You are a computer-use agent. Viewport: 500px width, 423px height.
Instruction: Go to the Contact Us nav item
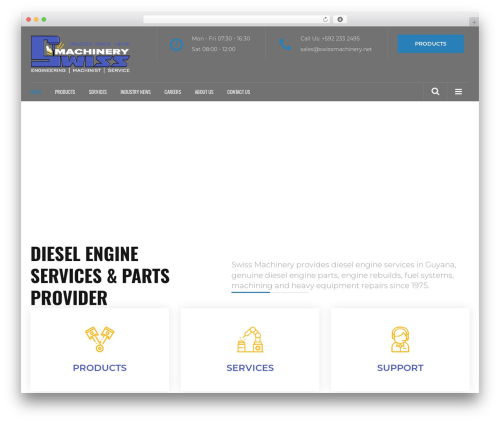238,92
